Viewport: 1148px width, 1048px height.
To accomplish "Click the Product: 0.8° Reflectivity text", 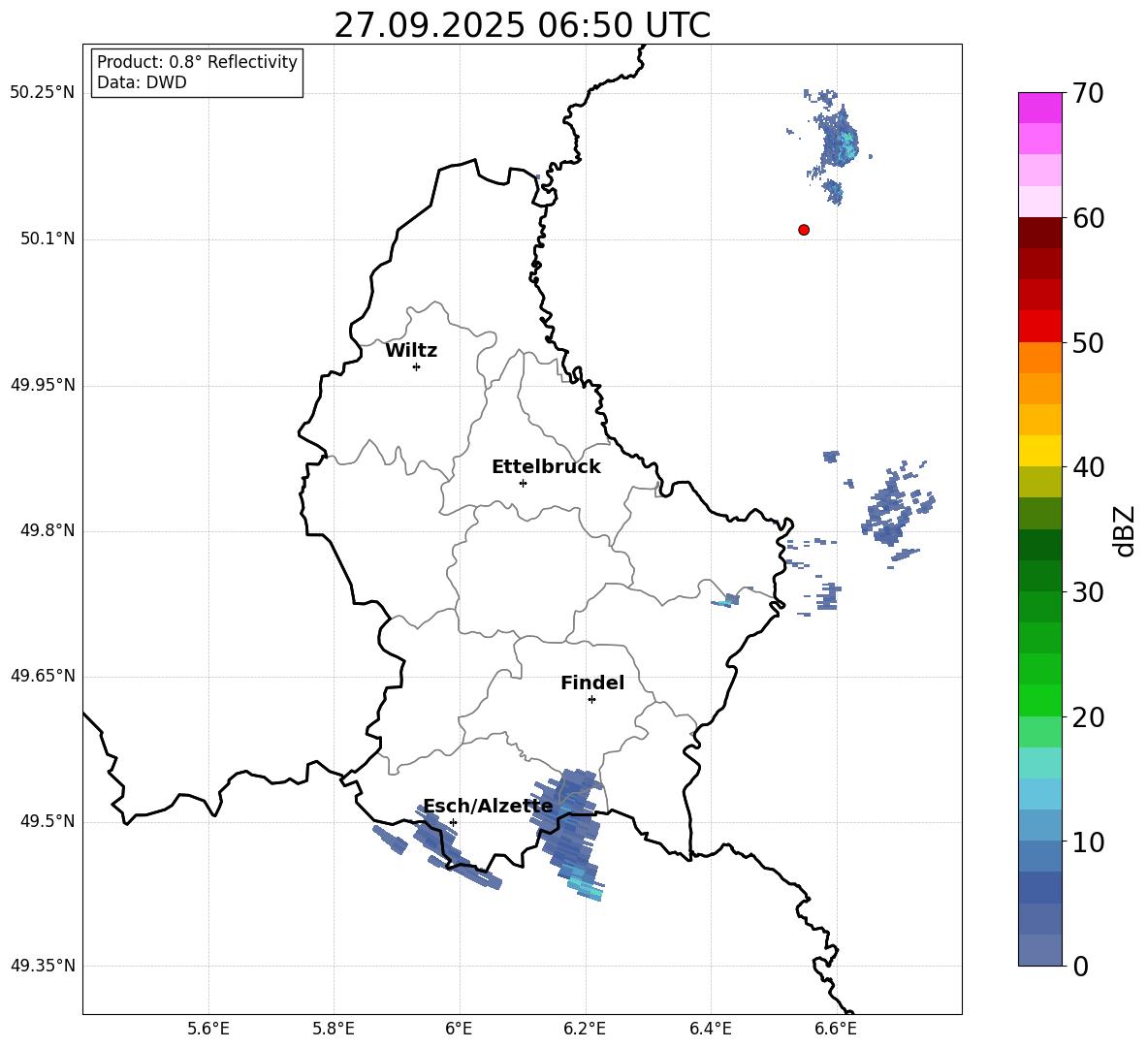I will [x=197, y=62].
